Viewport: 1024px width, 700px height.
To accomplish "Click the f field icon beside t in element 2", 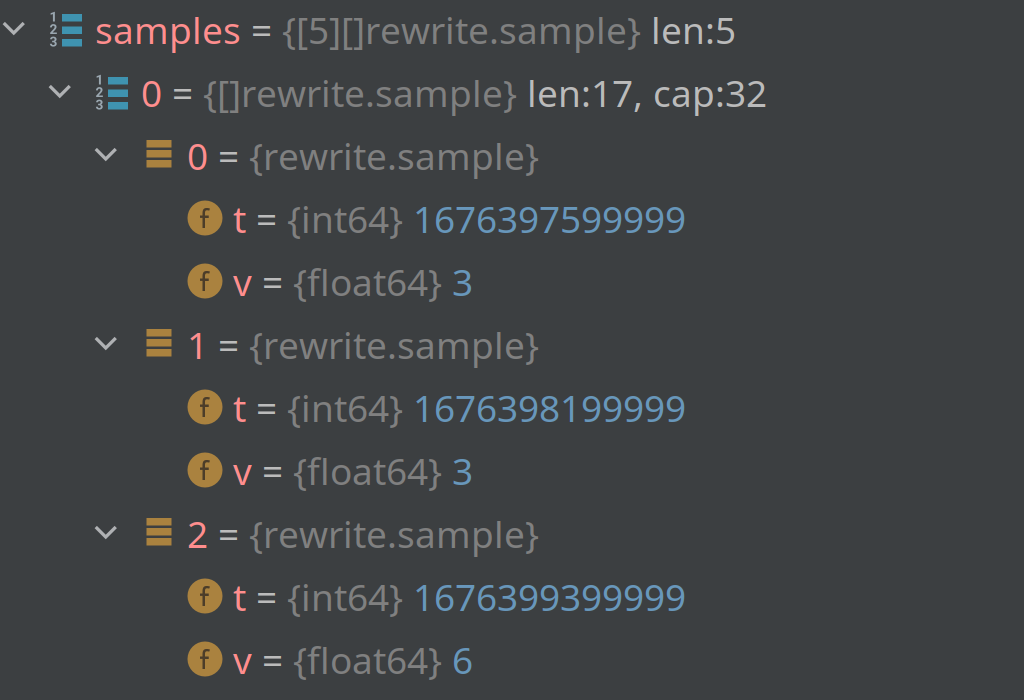I will (x=205, y=597).
